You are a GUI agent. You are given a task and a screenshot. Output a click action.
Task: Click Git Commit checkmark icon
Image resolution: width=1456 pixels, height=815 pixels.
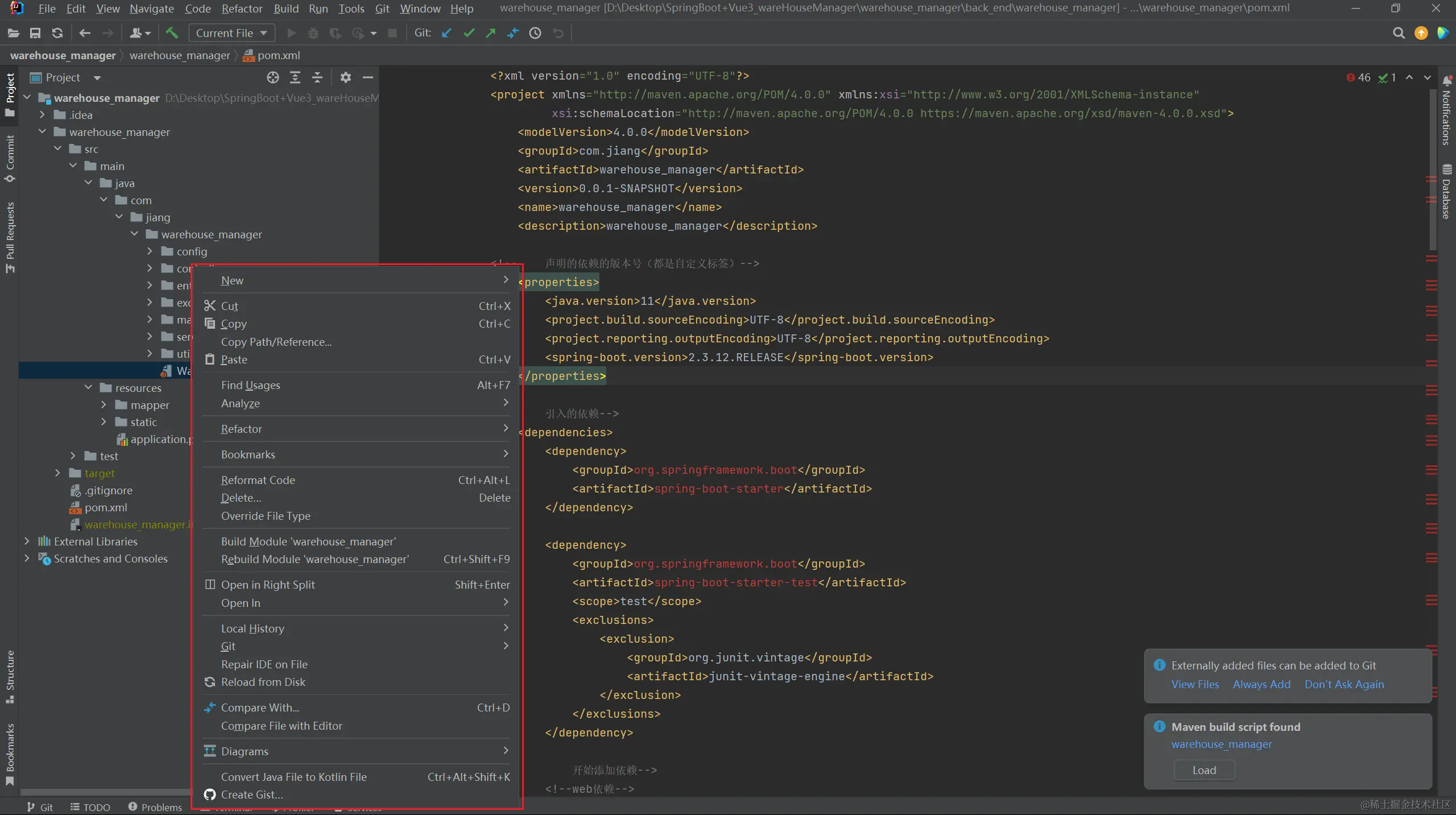[x=469, y=33]
